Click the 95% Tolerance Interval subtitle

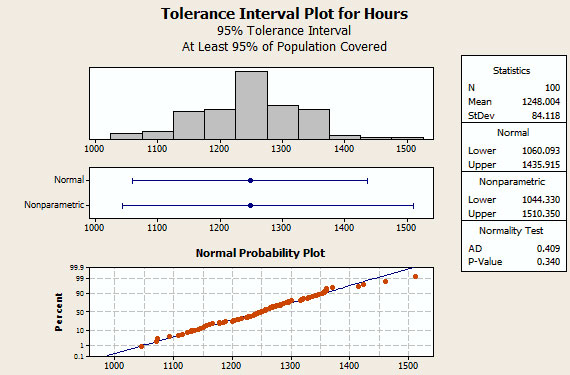[284, 31]
